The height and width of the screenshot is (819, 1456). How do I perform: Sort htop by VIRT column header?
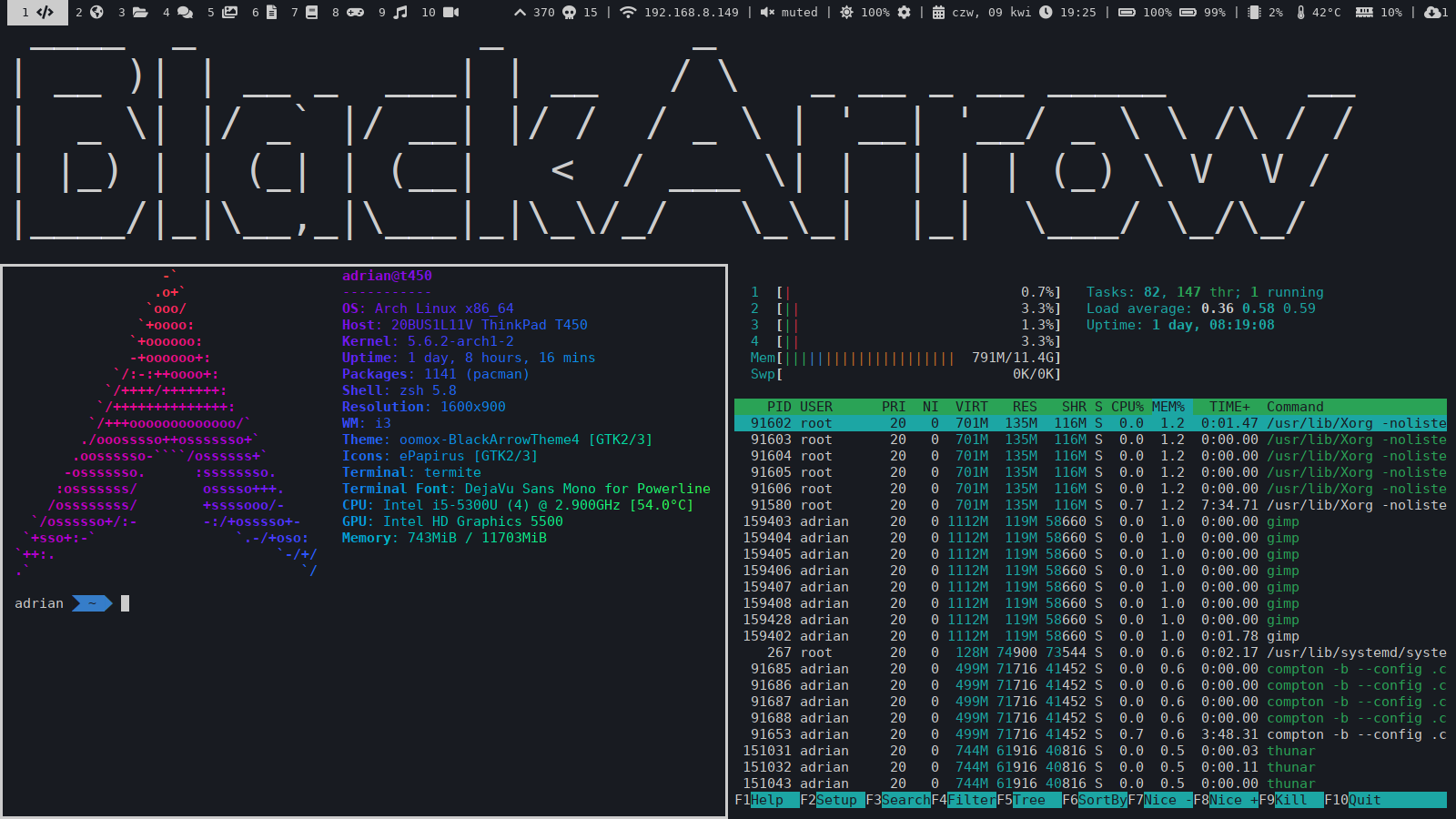972,407
